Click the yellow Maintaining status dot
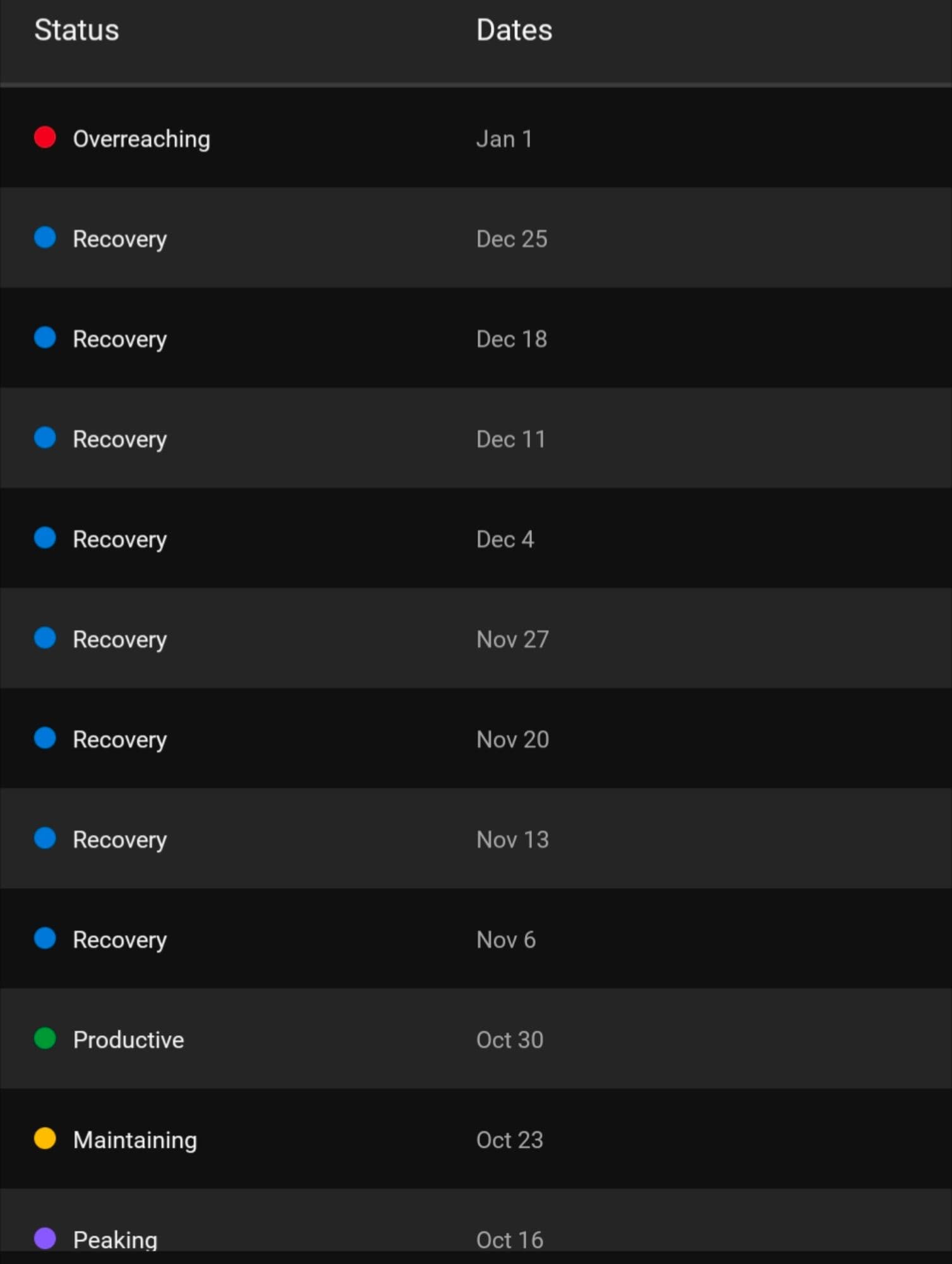The image size is (952, 1264). click(45, 1138)
